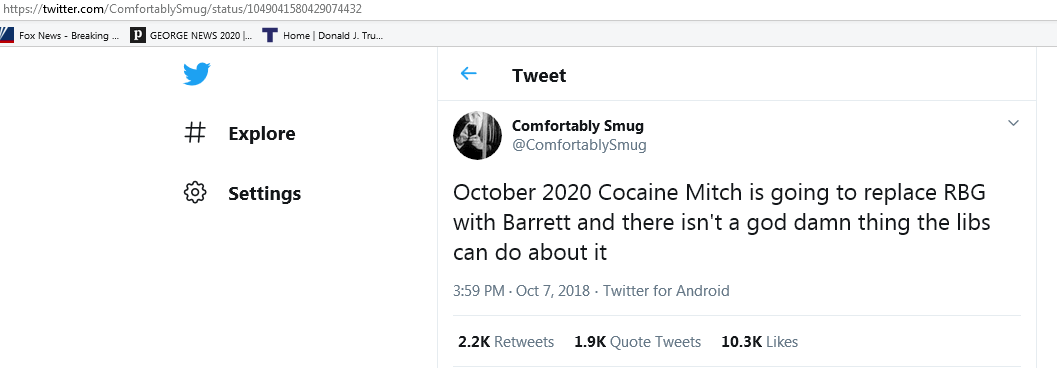Open the Comfortably Smug display name
This screenshot has width=1057, height=368.
click(x=578, y=125)
